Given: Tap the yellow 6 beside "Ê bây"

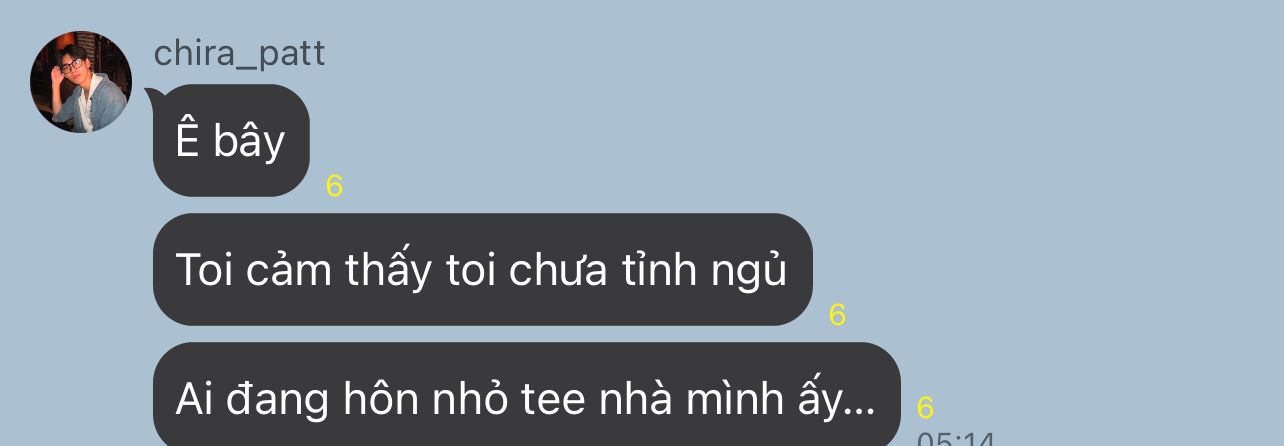Looking at the screenshot, I should point(335,186).
